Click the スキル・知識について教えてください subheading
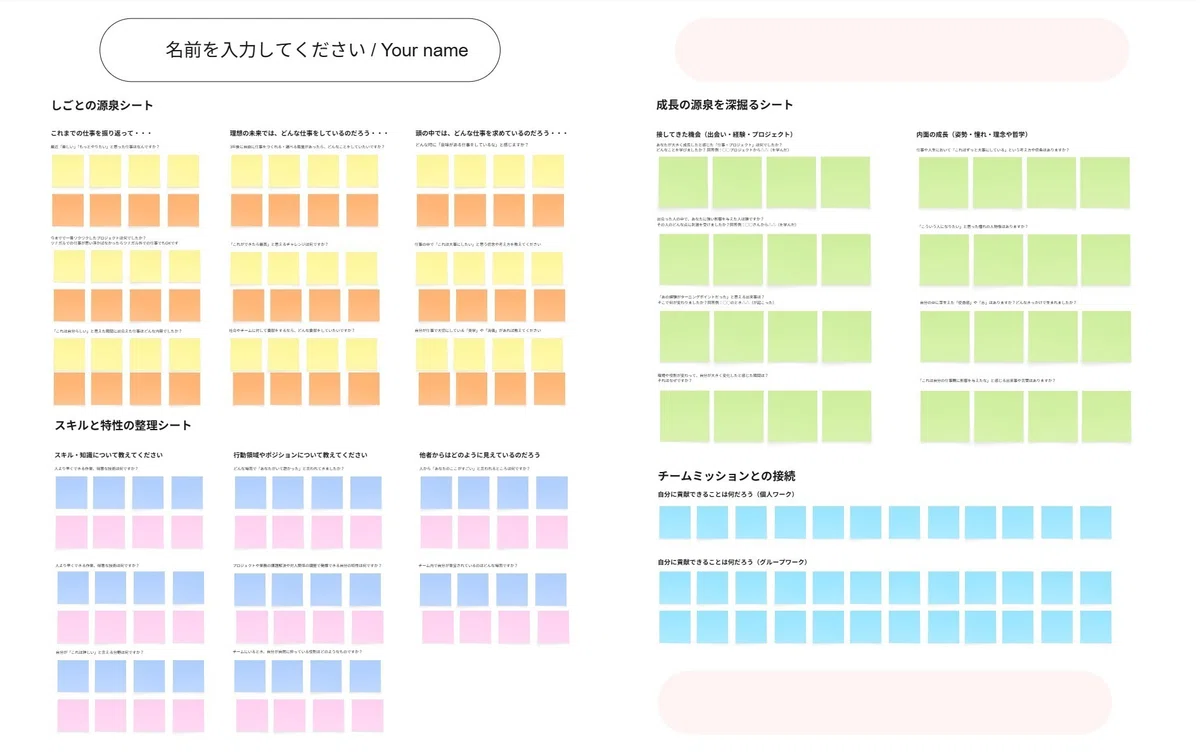The width and height of the screenshot is (1200, 752). pyautogui.click(x=109, y=455)
